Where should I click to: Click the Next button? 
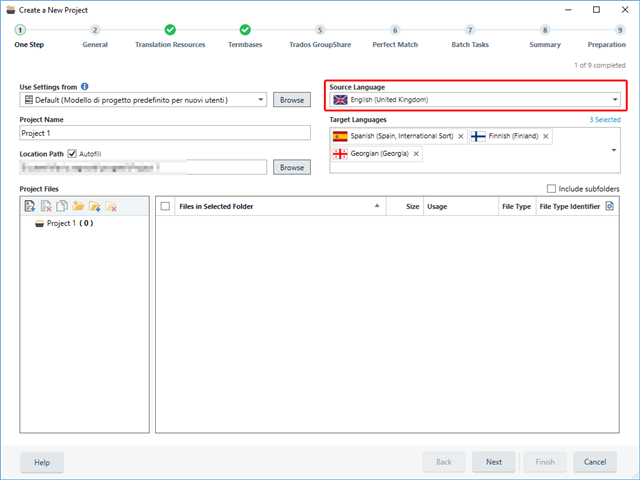[494, 462]
